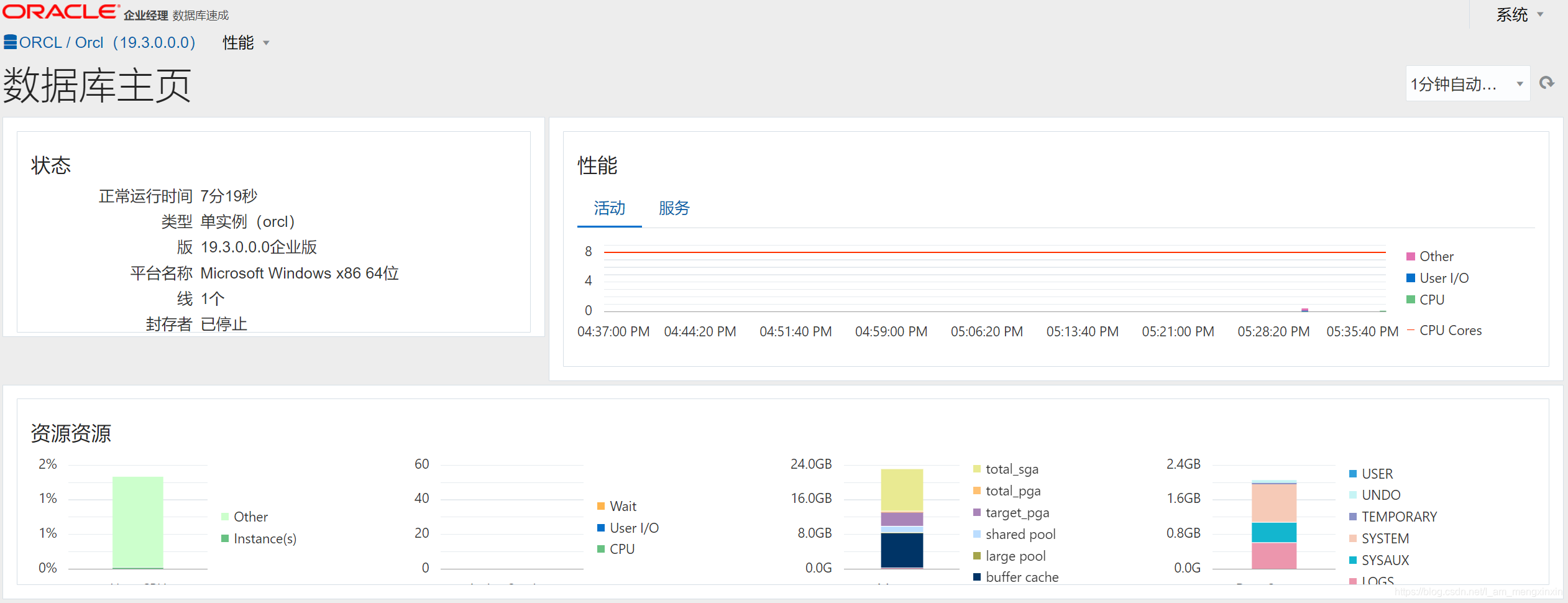The height and width of the screenshot is (603, 1568).
Task: Click the light green Other legend in CPU chart
Action: pos(245,517)
